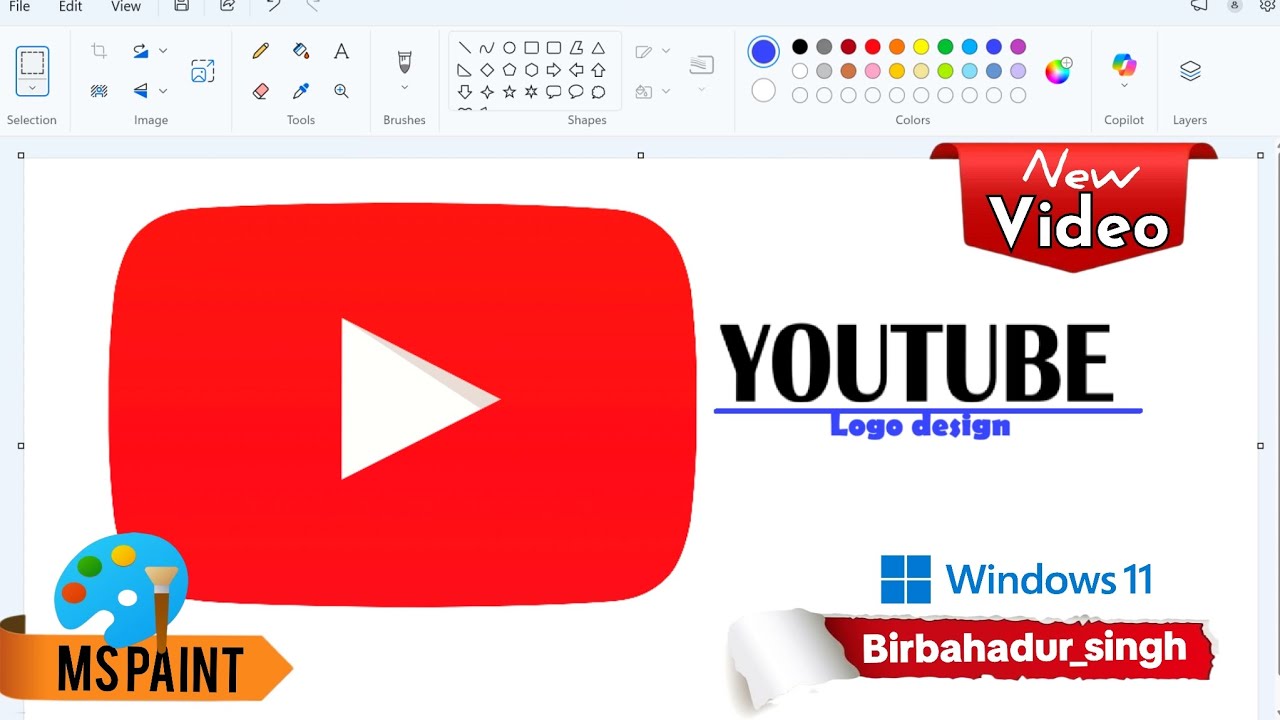Choose the Five-point star shape

pyautogui.click(x=509, y=92)
